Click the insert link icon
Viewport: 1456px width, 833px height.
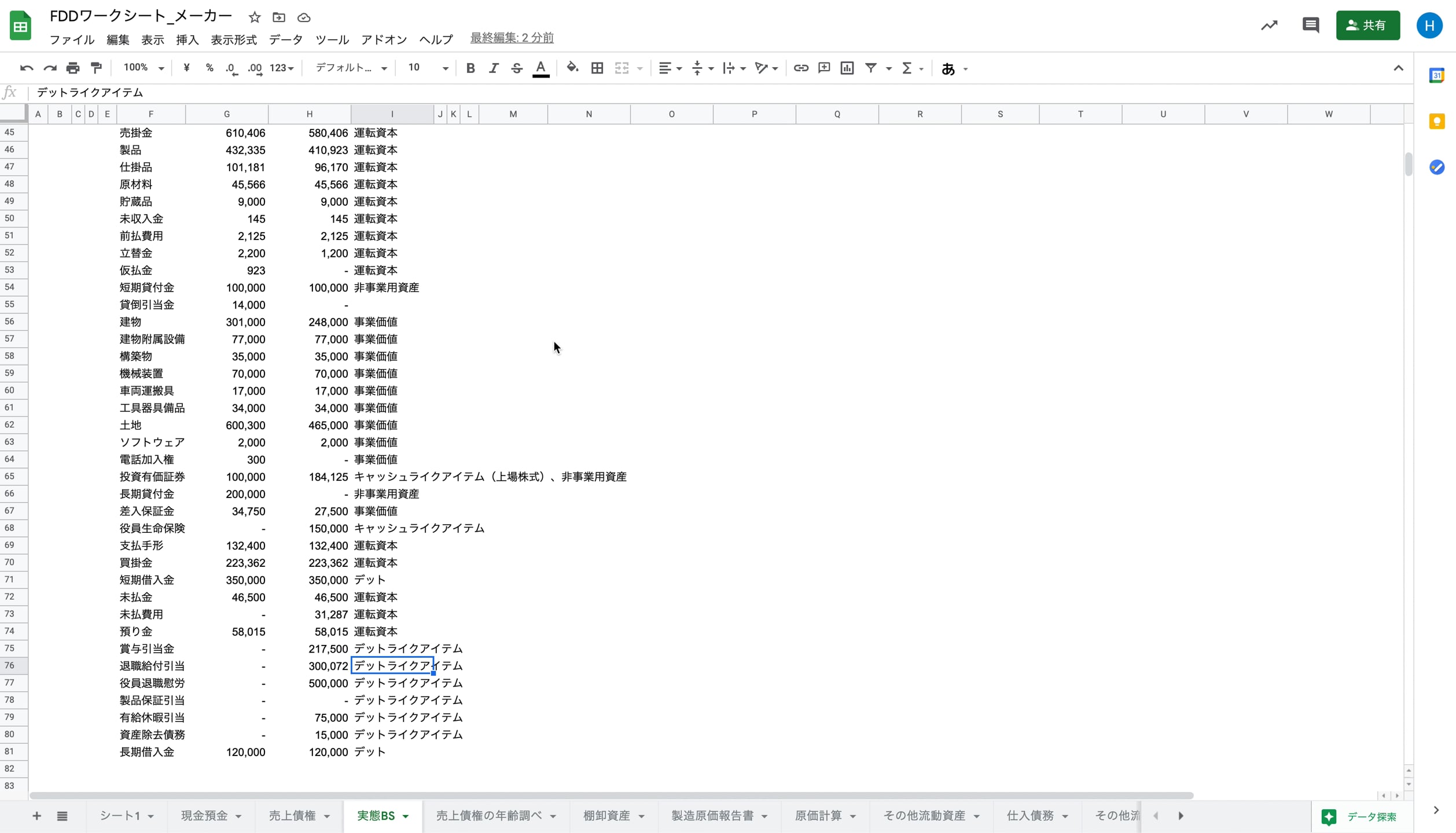point(801,68)
